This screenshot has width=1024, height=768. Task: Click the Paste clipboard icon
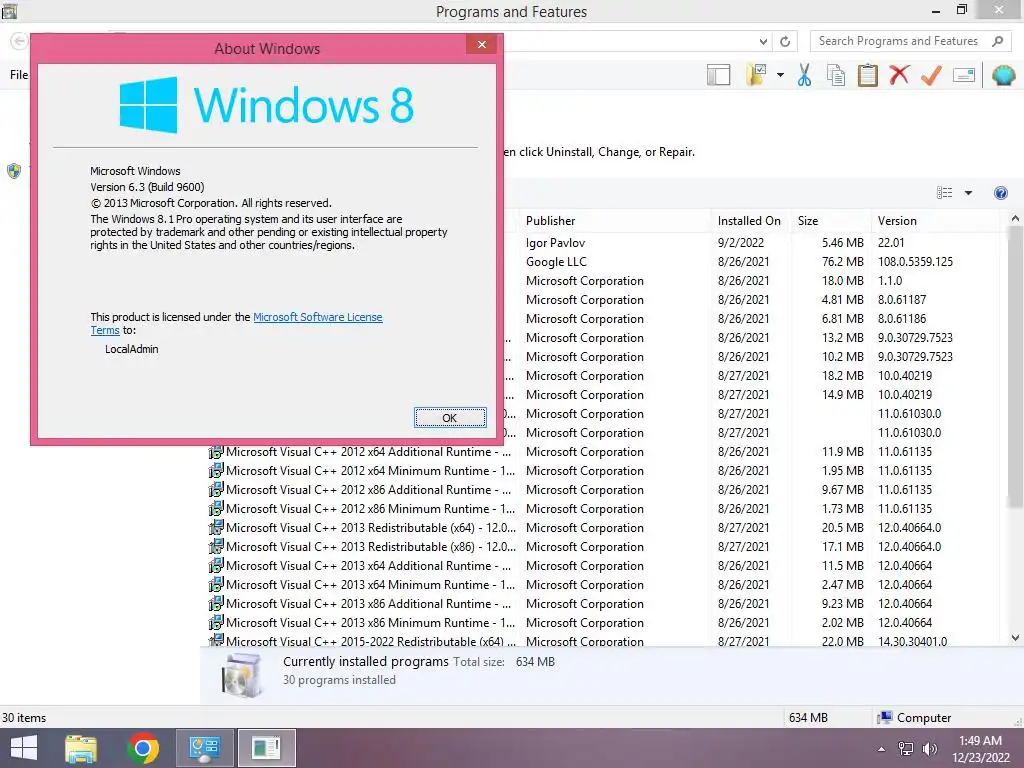867,75
